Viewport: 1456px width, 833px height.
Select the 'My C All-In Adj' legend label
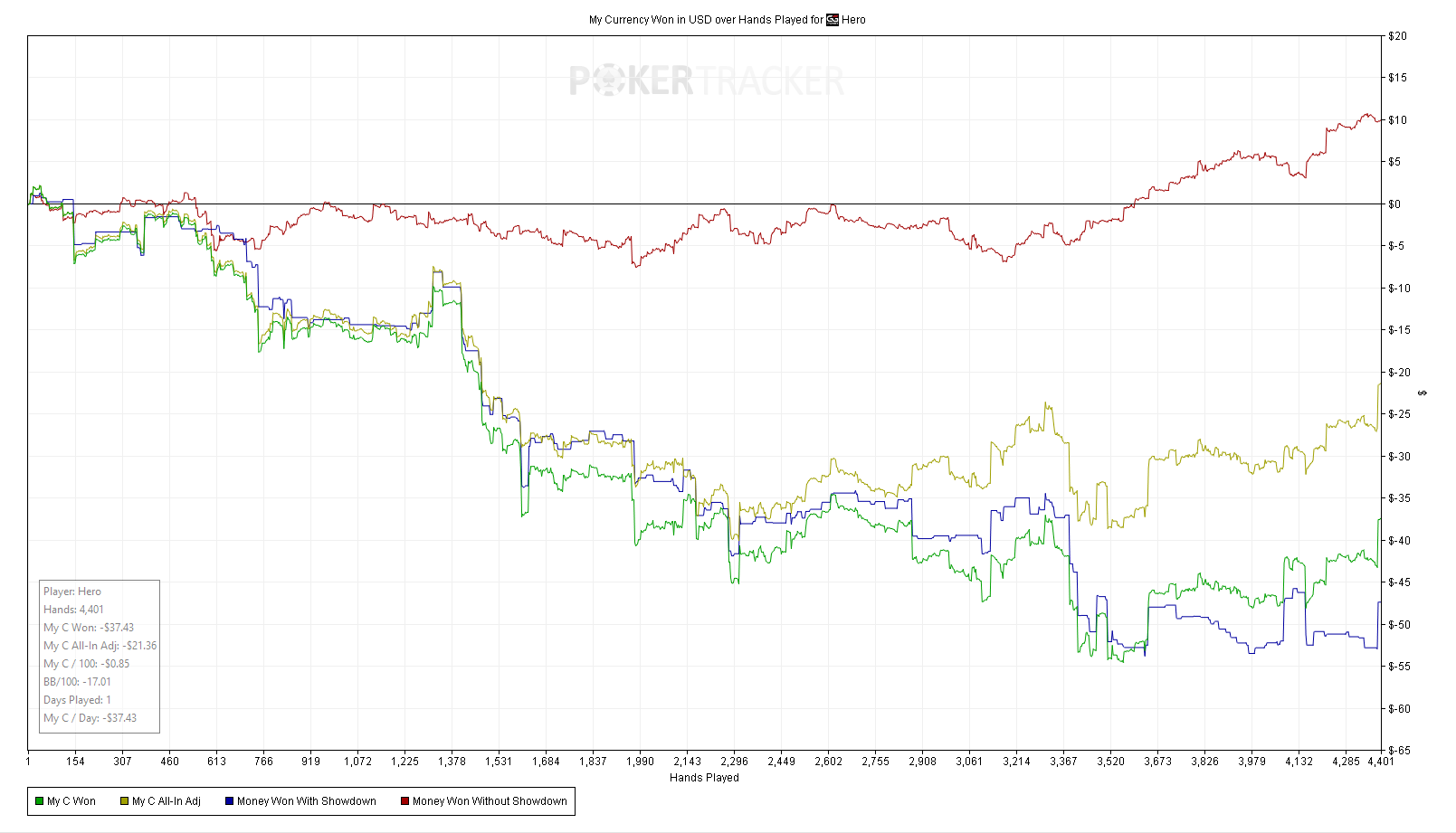(x=167, y=801)
